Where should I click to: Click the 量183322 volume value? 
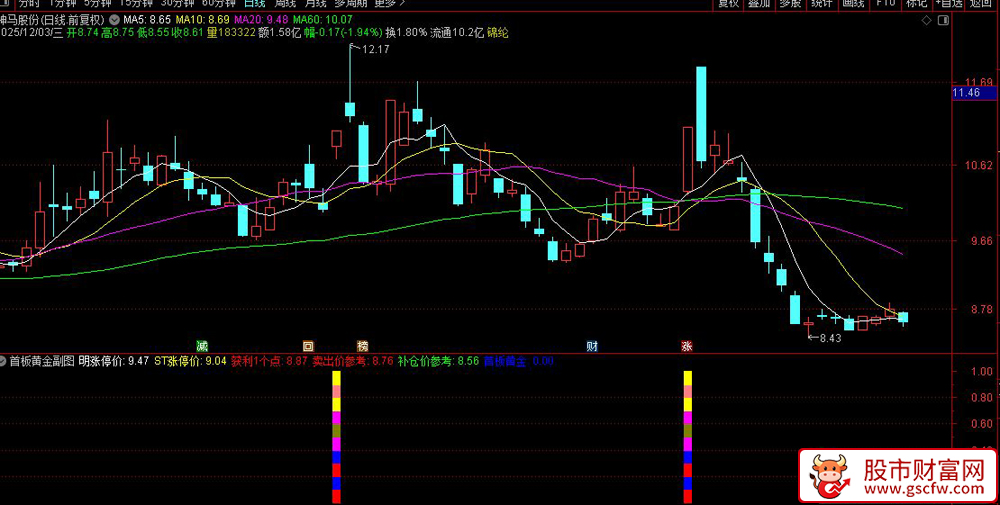click(232, 33)
